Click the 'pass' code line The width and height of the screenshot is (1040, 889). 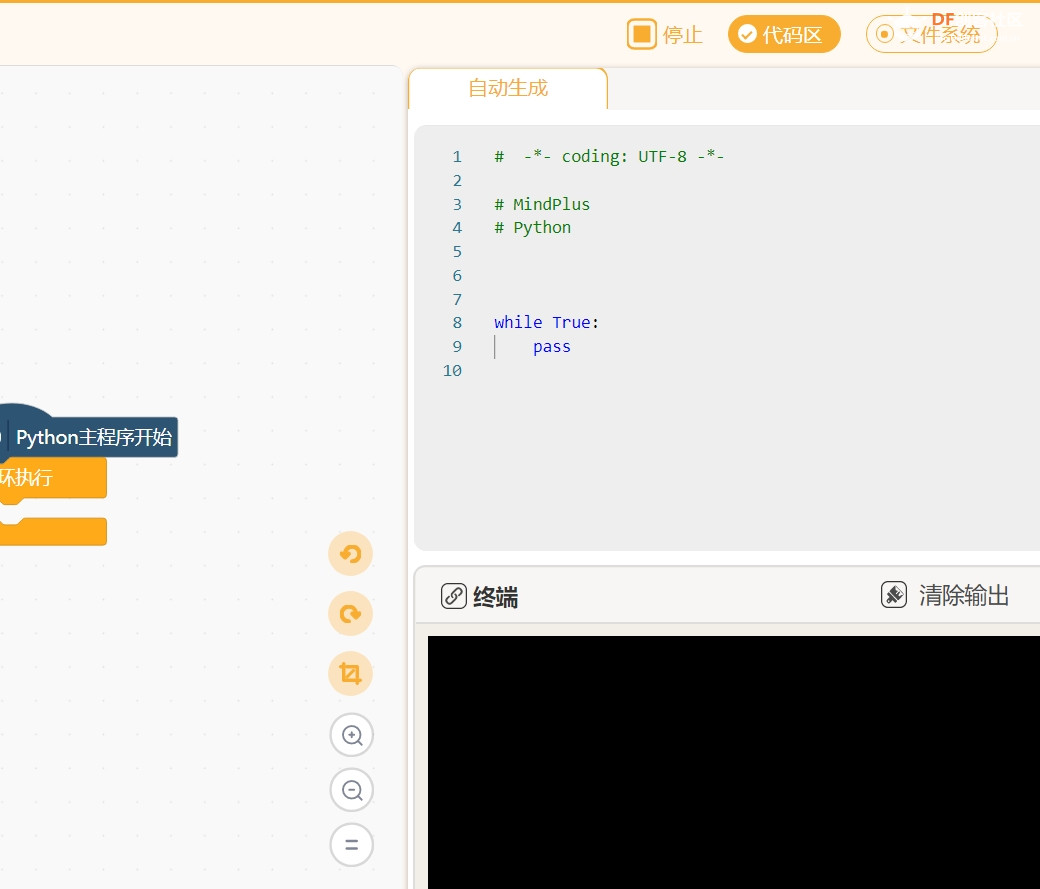click(552, 346)
